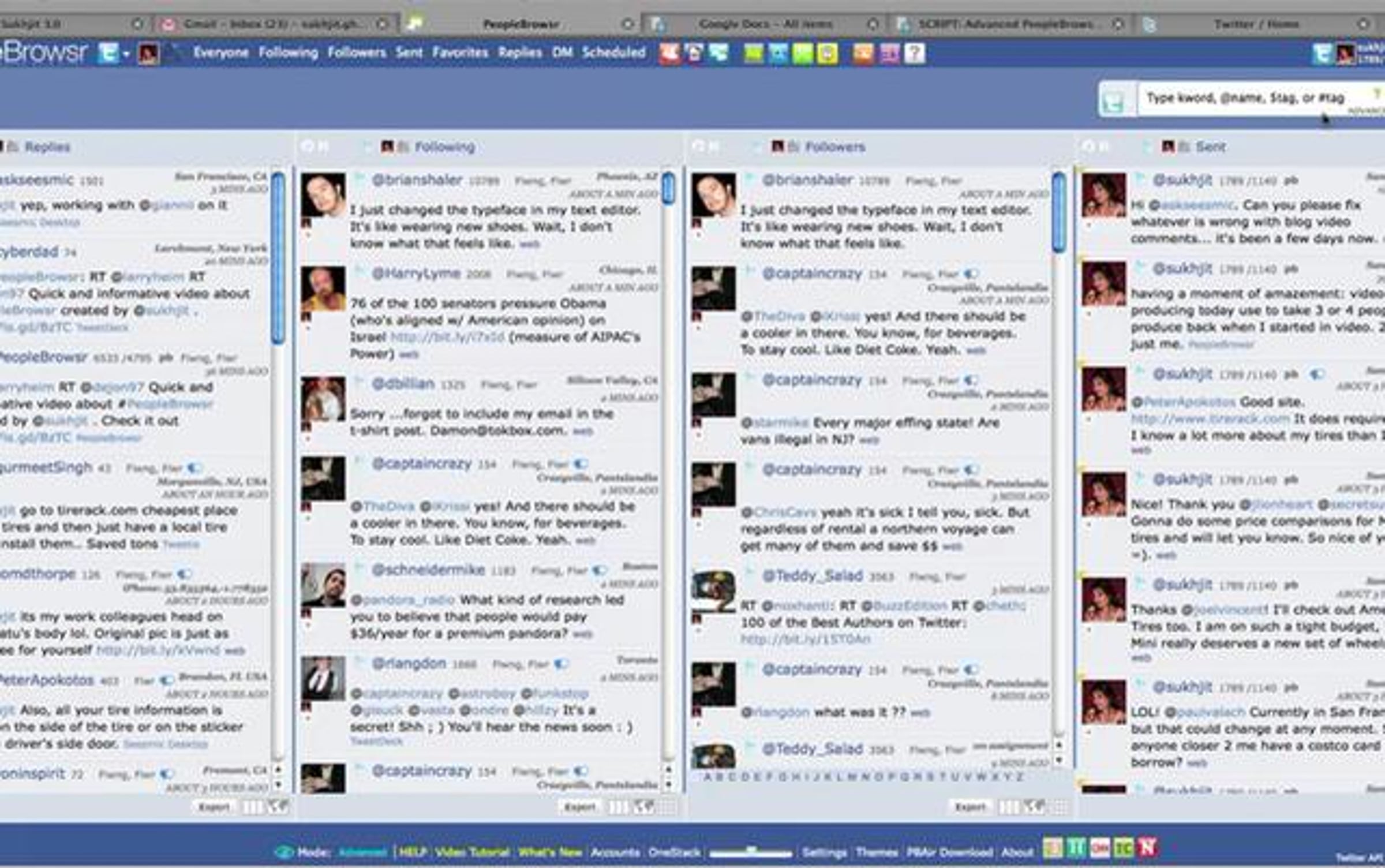
Task: Click the Twitter bird icon at the top-right corner
Action: [1322, 54]
